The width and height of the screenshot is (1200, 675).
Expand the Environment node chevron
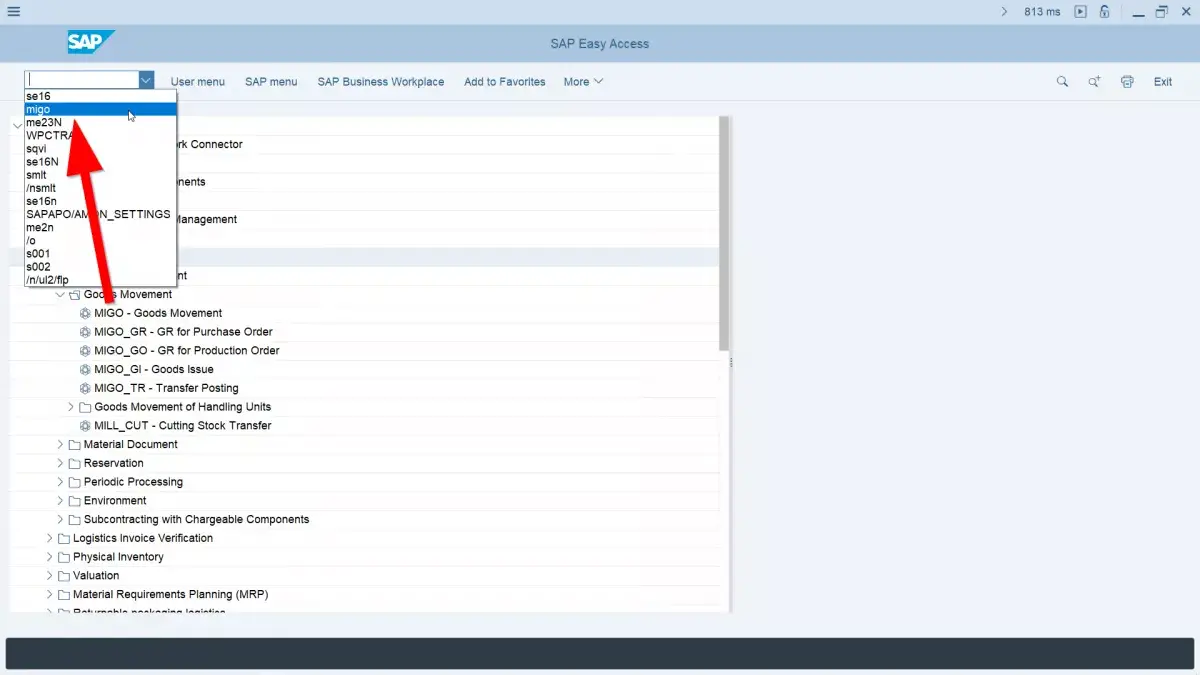click(x=60, y=501)
